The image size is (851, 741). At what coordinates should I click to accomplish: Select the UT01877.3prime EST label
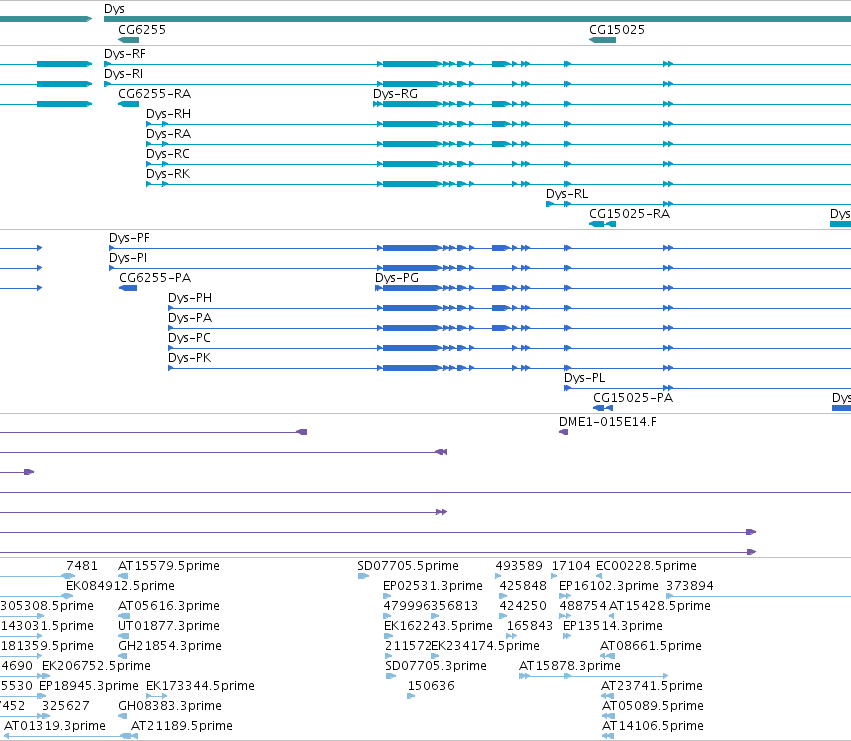point(169,626)
